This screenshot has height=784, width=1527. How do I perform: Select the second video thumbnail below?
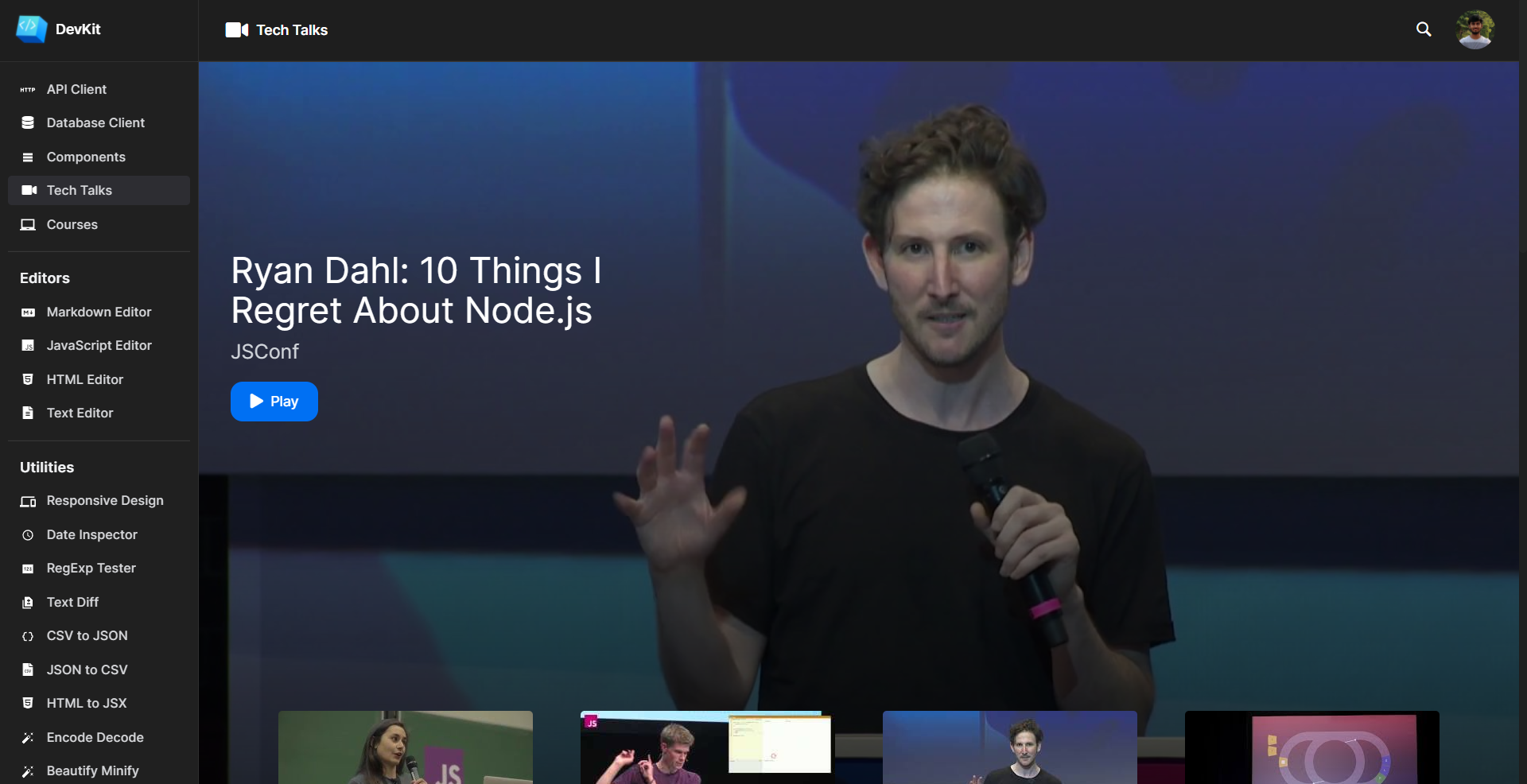pos(705,747)
